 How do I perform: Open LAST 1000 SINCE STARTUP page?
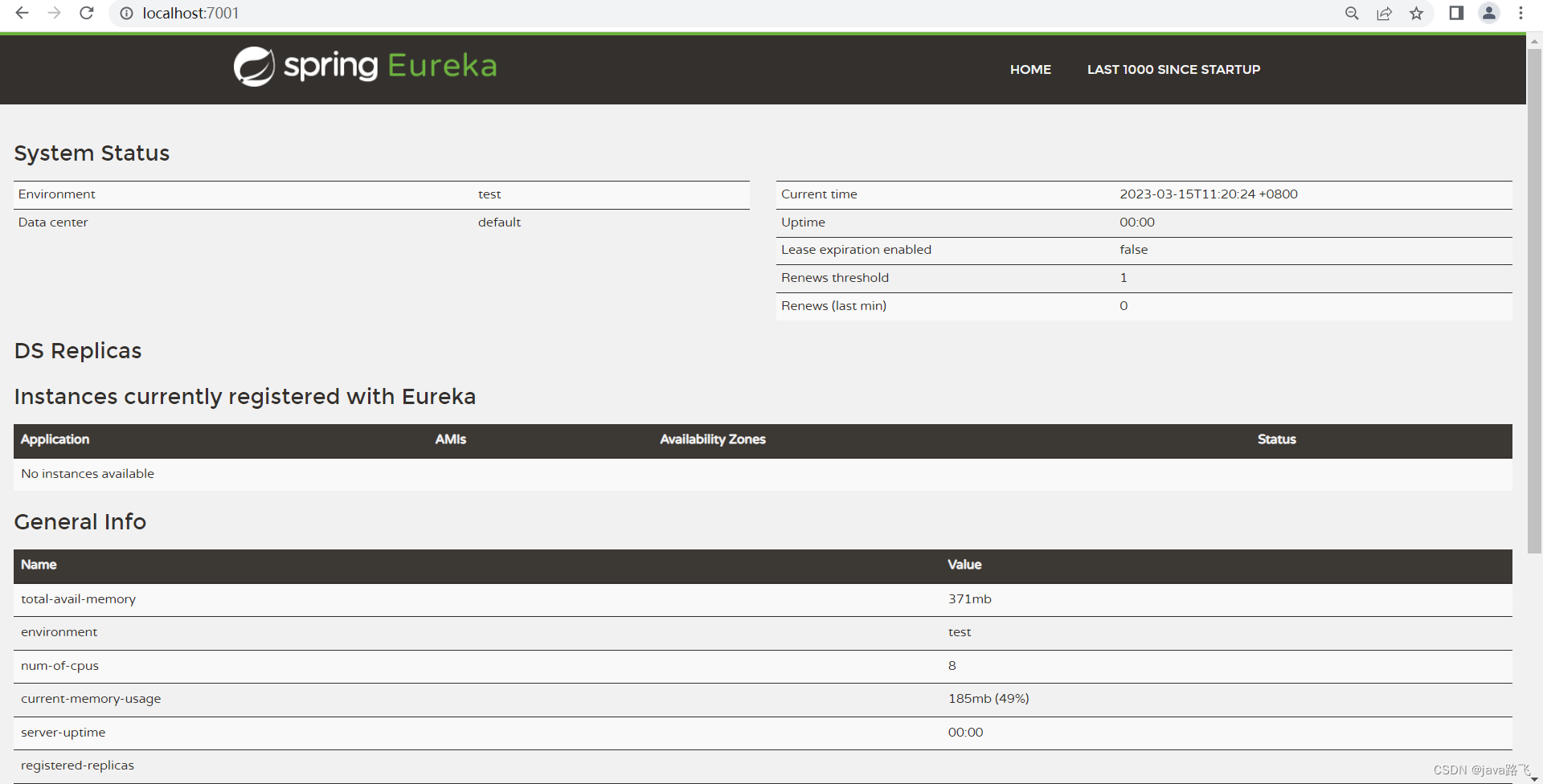(x=1173, y=70)
